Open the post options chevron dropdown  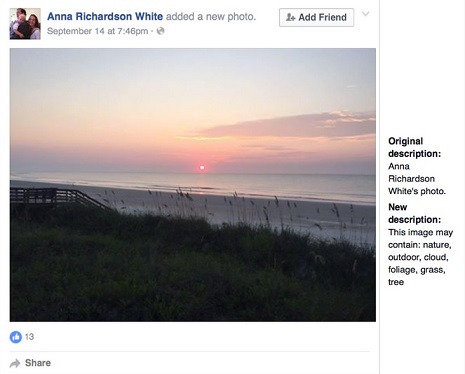coord(366,14)
